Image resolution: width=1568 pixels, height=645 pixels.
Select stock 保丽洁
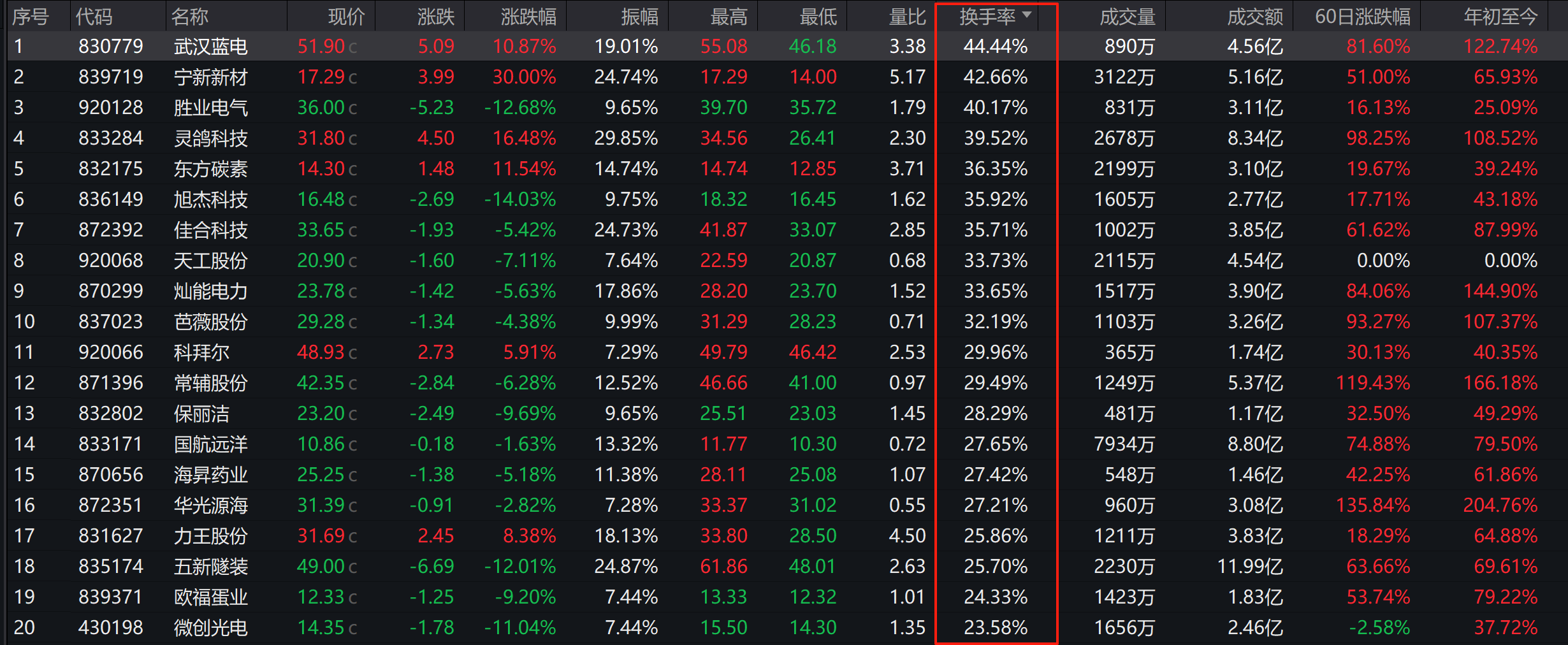[201, 414]
